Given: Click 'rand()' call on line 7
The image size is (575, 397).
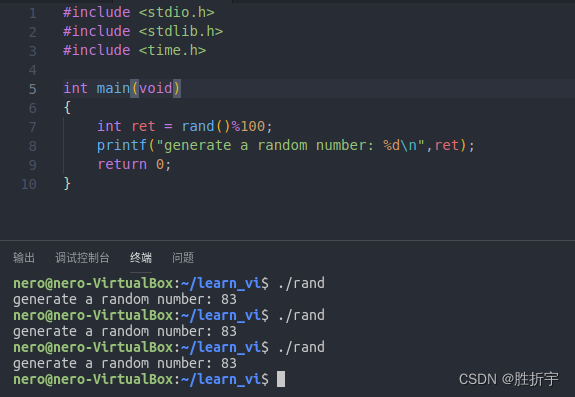Looking at the screenshot, I should click(206, 126).
